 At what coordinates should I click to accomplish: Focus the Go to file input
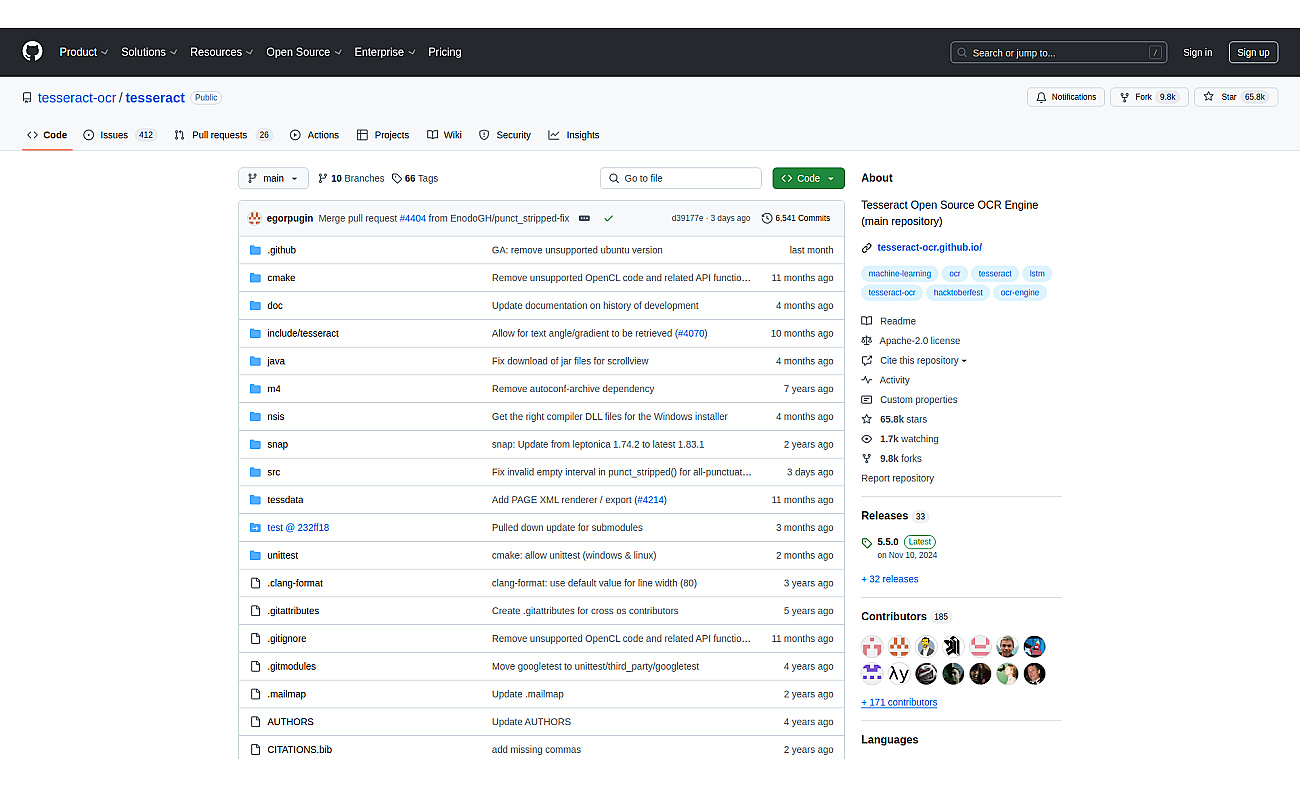(681, 178)
